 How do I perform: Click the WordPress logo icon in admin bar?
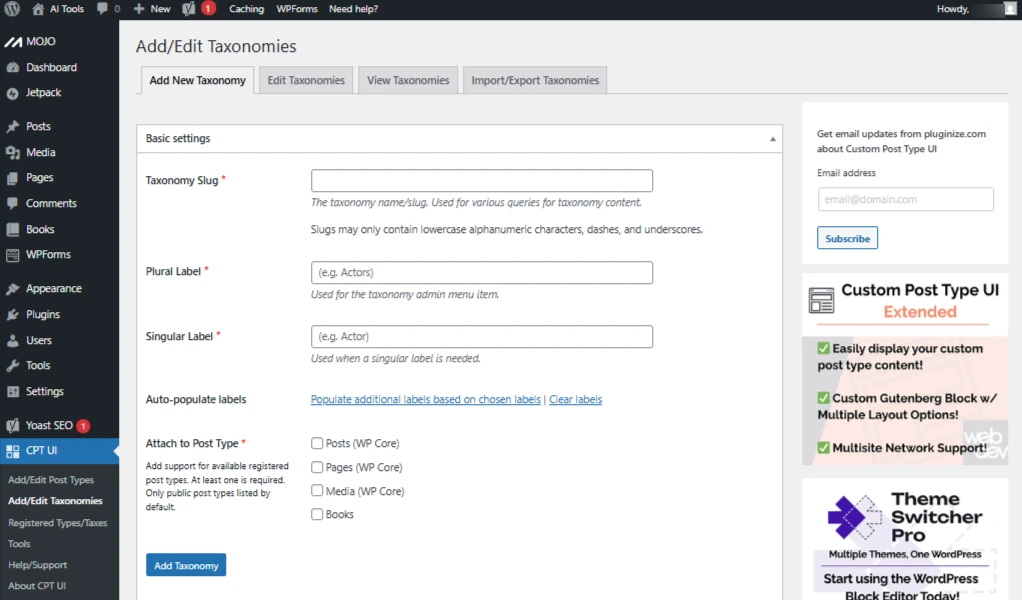tap(12, 9)
